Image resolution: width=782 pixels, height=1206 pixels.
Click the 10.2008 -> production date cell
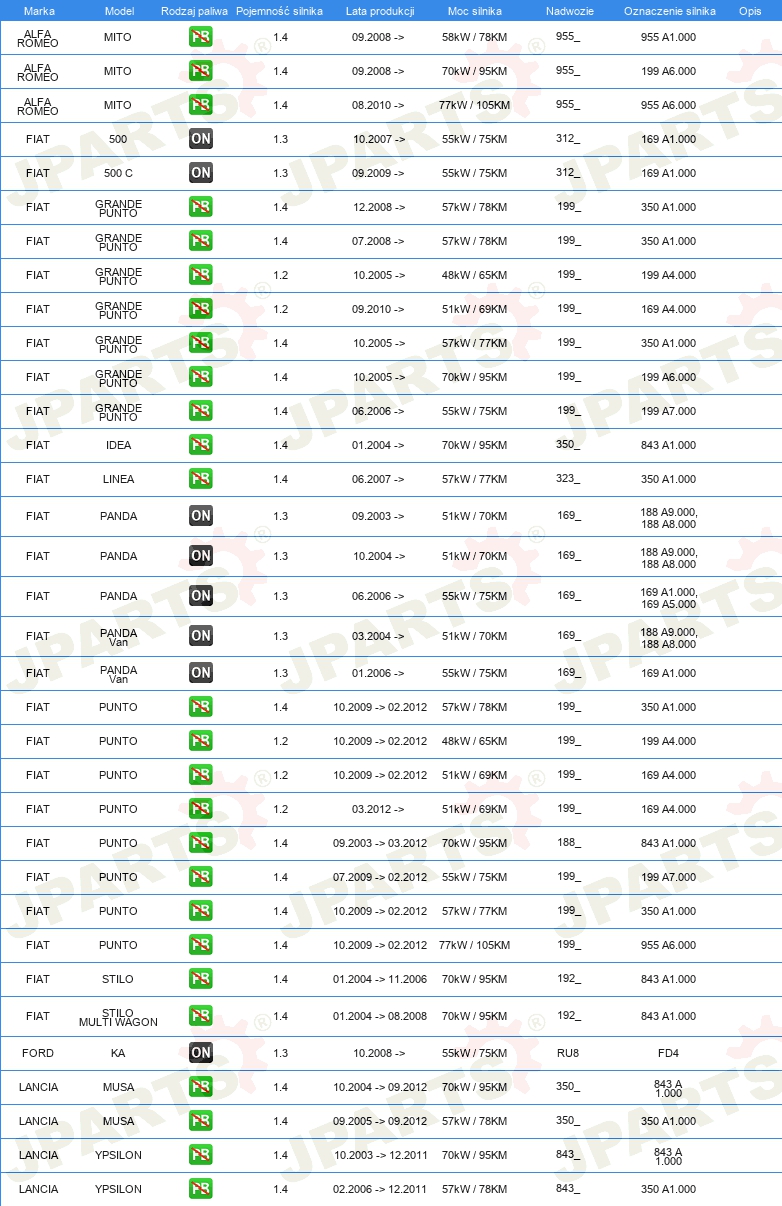379,1053
